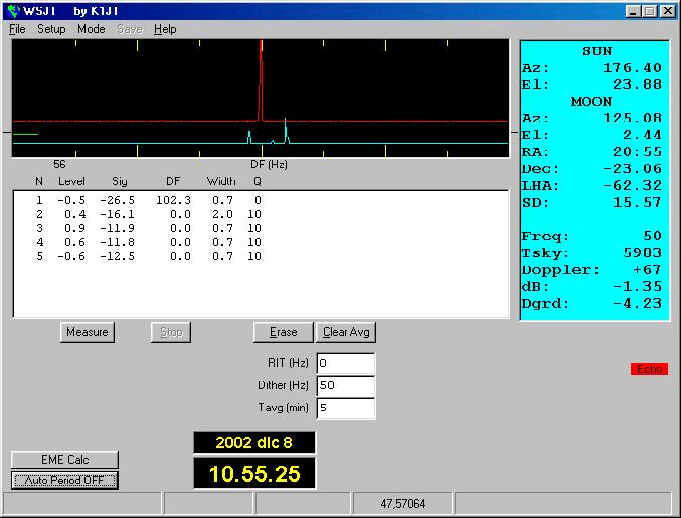Open the Help menu

tap(165, 29)
